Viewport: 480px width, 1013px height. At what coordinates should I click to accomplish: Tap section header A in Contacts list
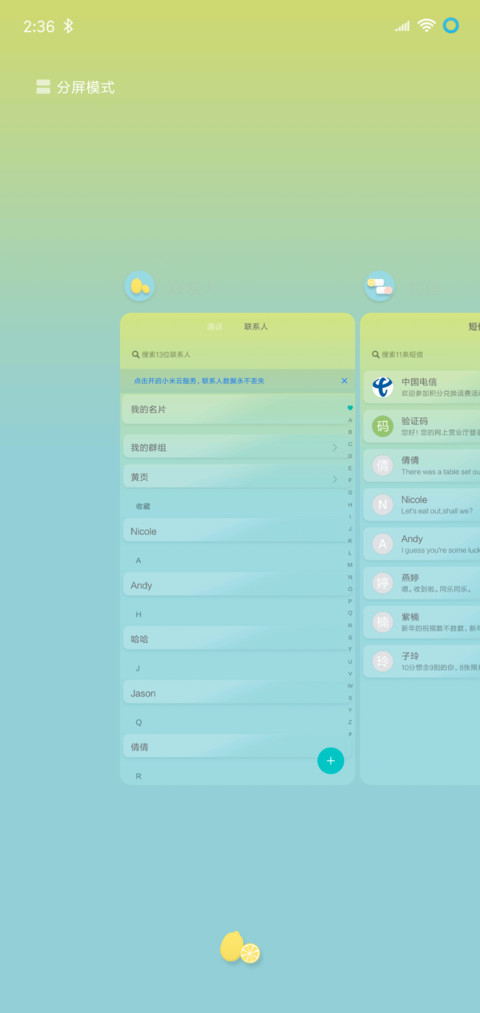(x=138, y=560)
